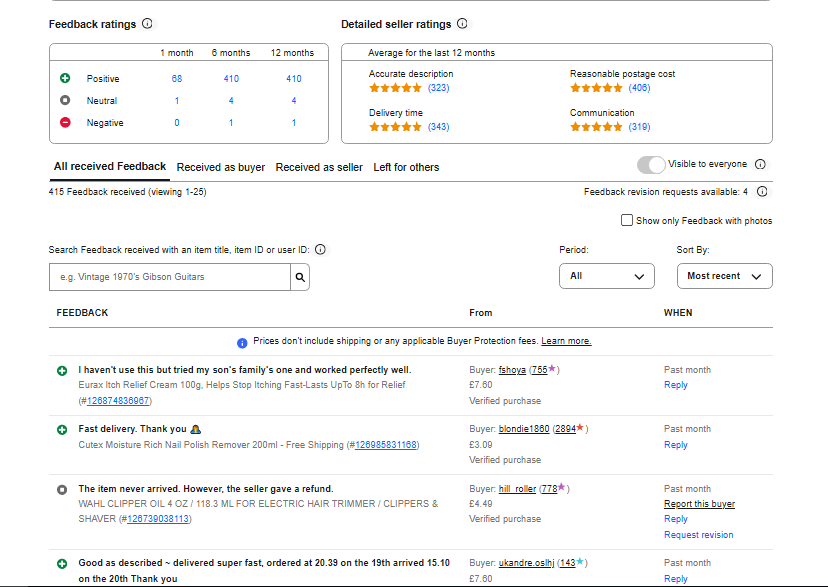Reply to ukandre.oslhj's feedback

pos(675,579)
